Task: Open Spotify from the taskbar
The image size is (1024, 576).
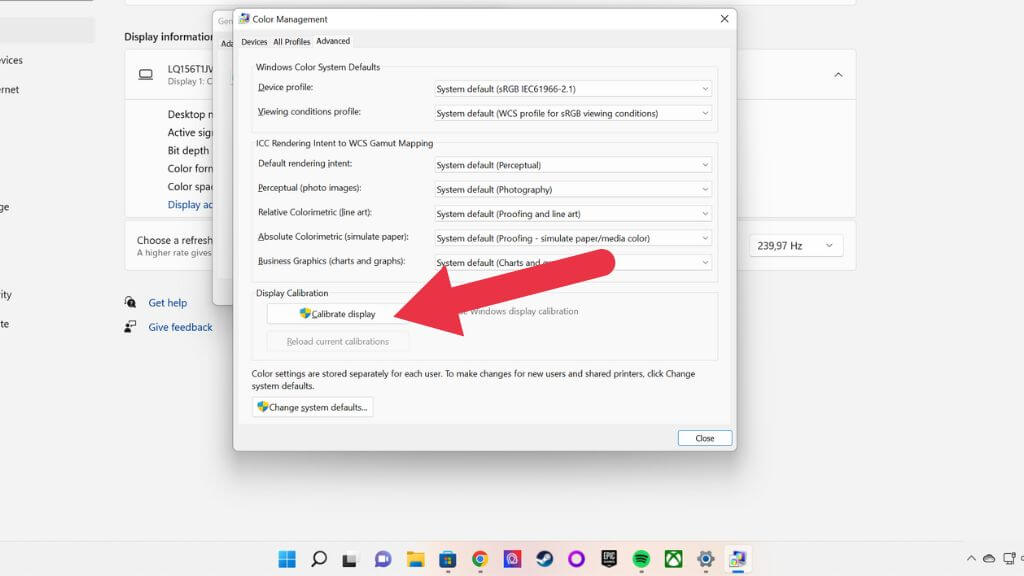Action: click(x=641, y=559)
